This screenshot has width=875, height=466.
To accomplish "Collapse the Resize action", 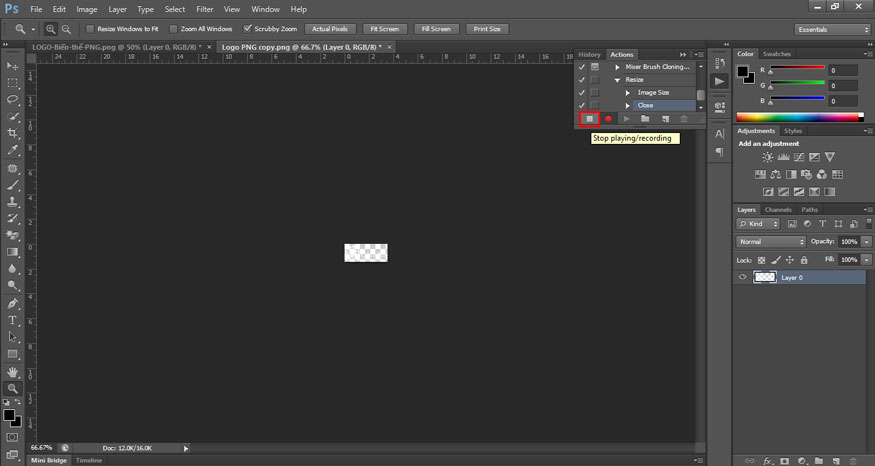I will 617,80.
